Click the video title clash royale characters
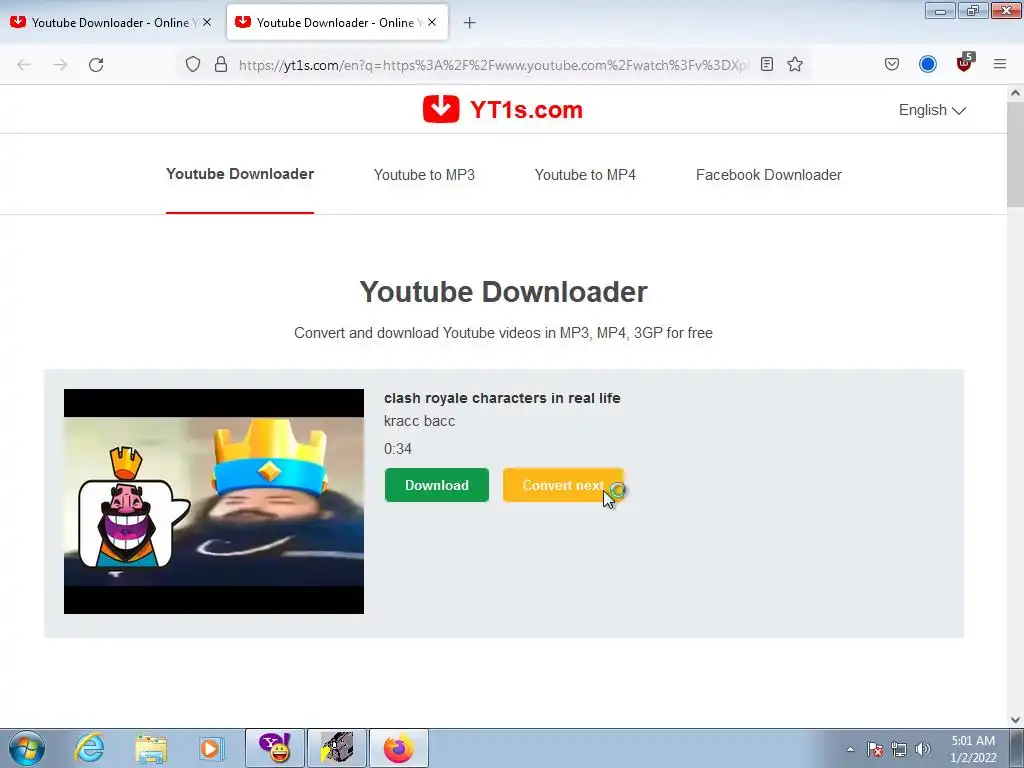This screenshot has height=768, width=1024. tap(502, 398)
